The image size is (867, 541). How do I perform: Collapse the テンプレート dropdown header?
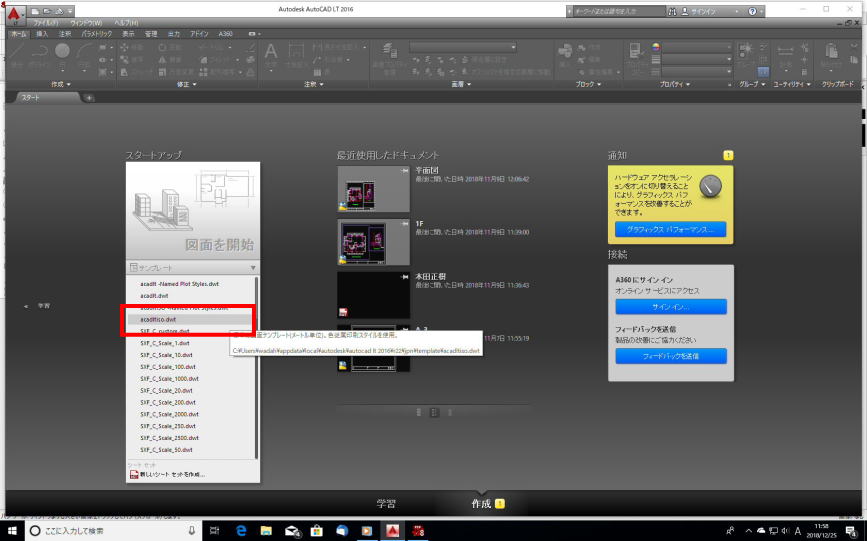coord(193,268)
